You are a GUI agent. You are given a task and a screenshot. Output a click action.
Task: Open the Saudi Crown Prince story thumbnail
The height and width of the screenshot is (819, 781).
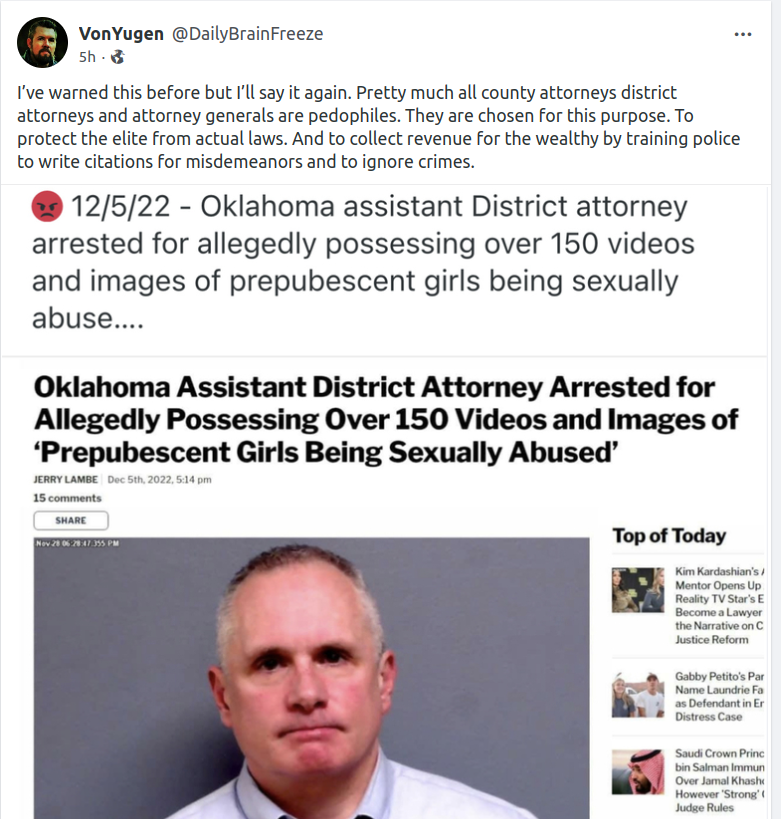[x=638, y=772]
